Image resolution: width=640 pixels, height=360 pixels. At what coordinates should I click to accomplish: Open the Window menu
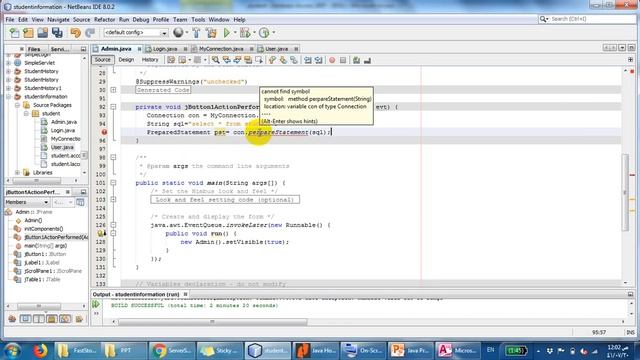coord(219,19)
